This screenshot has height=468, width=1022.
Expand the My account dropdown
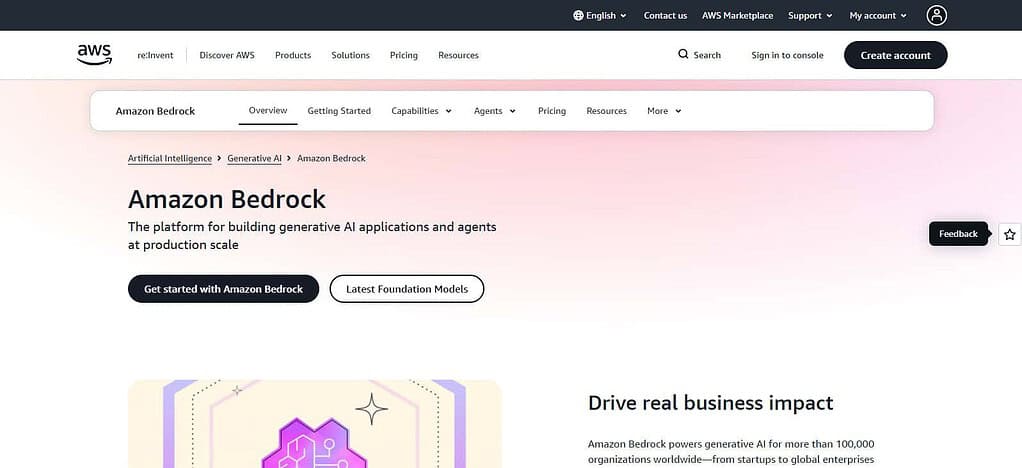(x=878, y=16)
